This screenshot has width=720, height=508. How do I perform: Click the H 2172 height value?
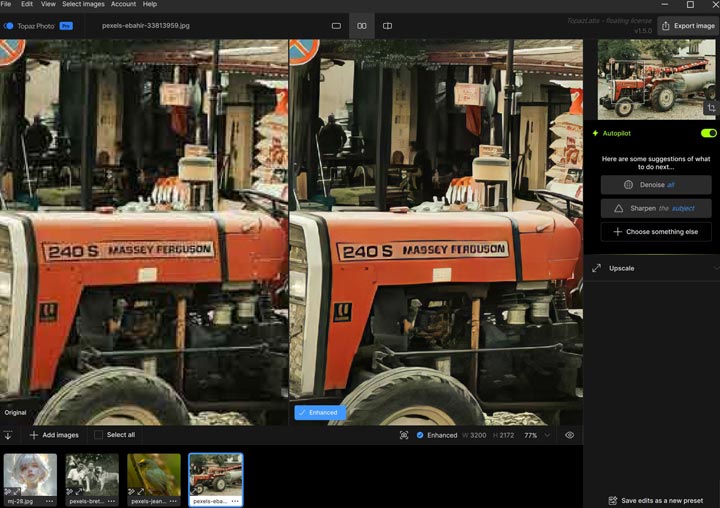point(503,435)
